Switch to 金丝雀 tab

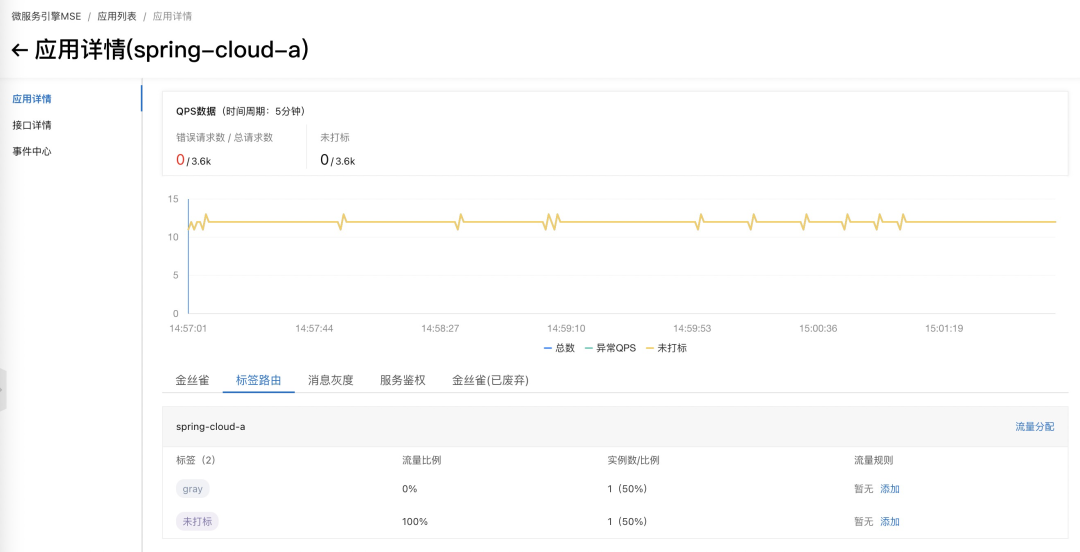(192, 380)
